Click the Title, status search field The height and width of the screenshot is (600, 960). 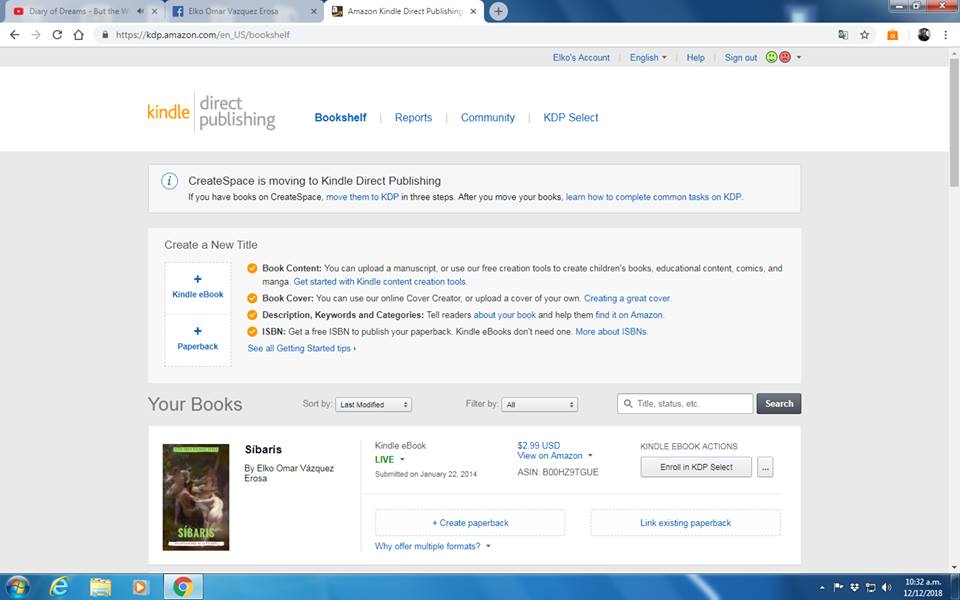pyautogui.click(x=692, y=404)
